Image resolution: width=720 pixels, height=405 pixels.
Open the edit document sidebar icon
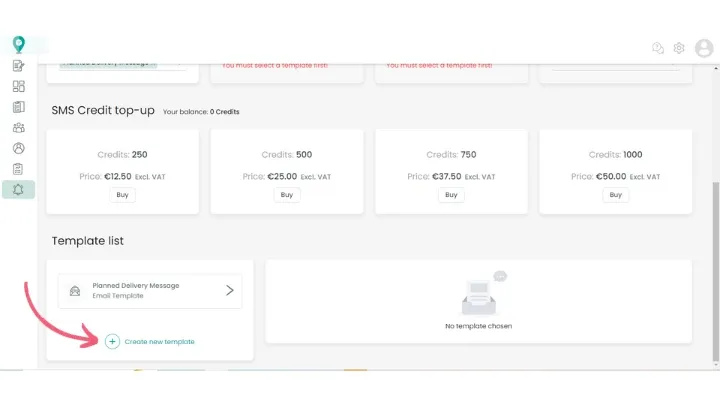pyautogui.click(x=18, y=66)
